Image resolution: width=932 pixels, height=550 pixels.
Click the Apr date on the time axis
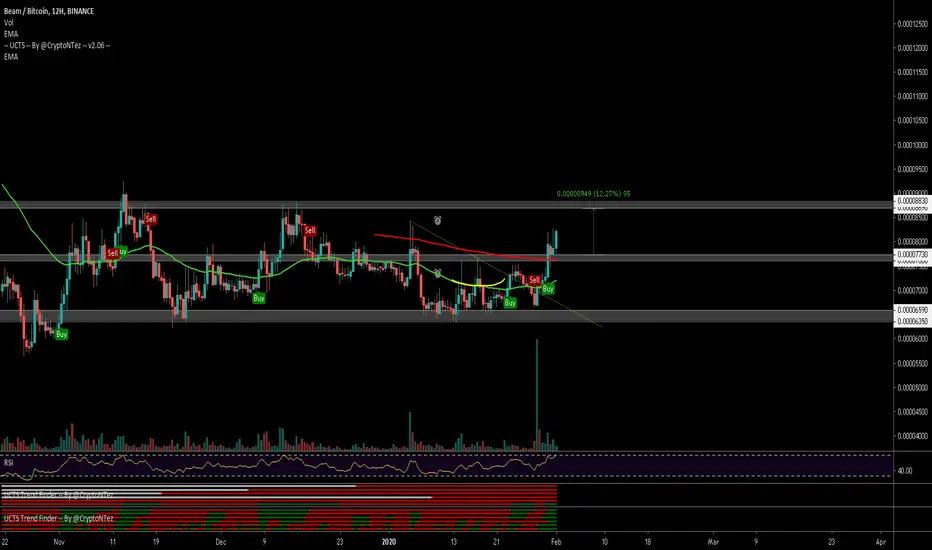click(x=881, y=542)
